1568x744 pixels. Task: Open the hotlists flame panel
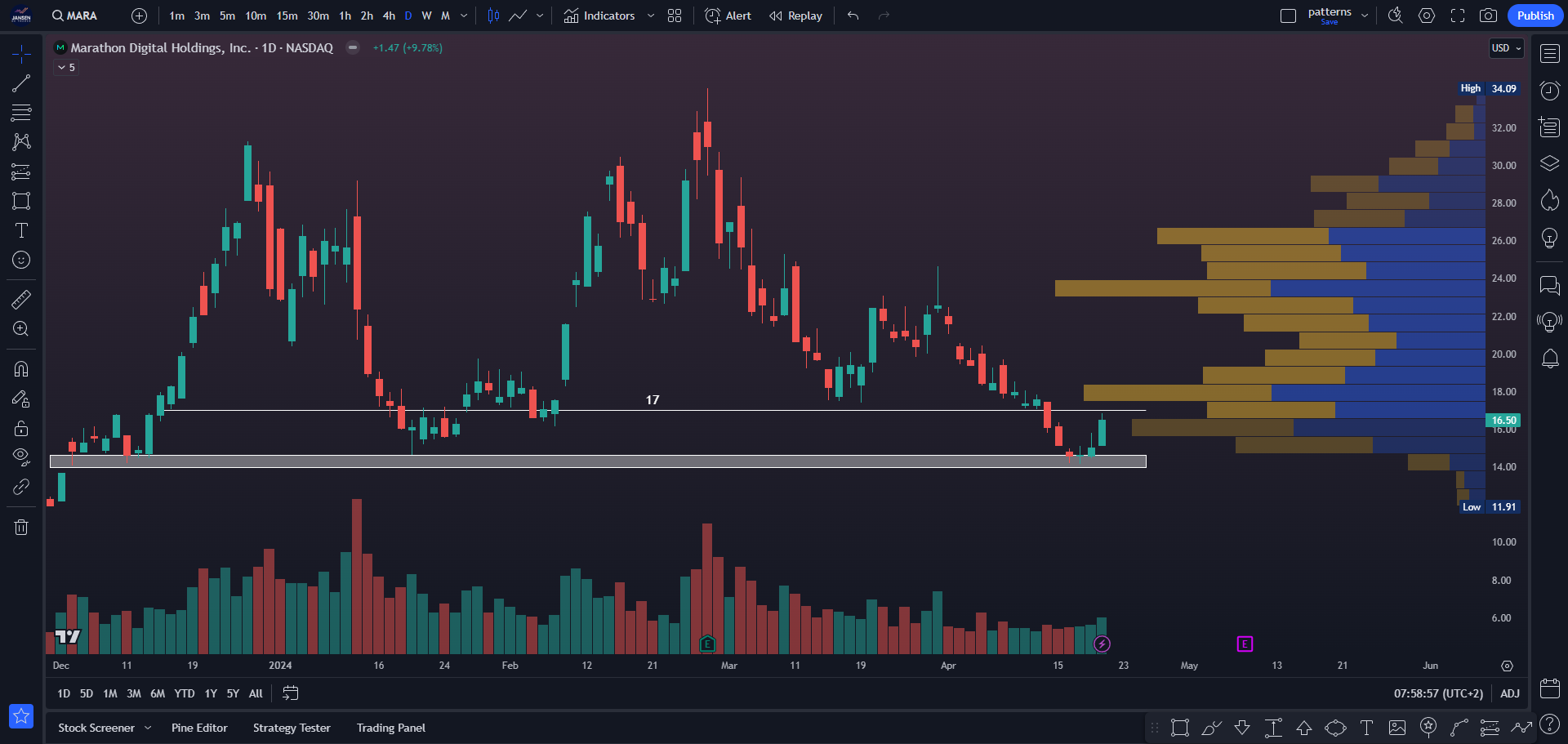pos(1549,200)
